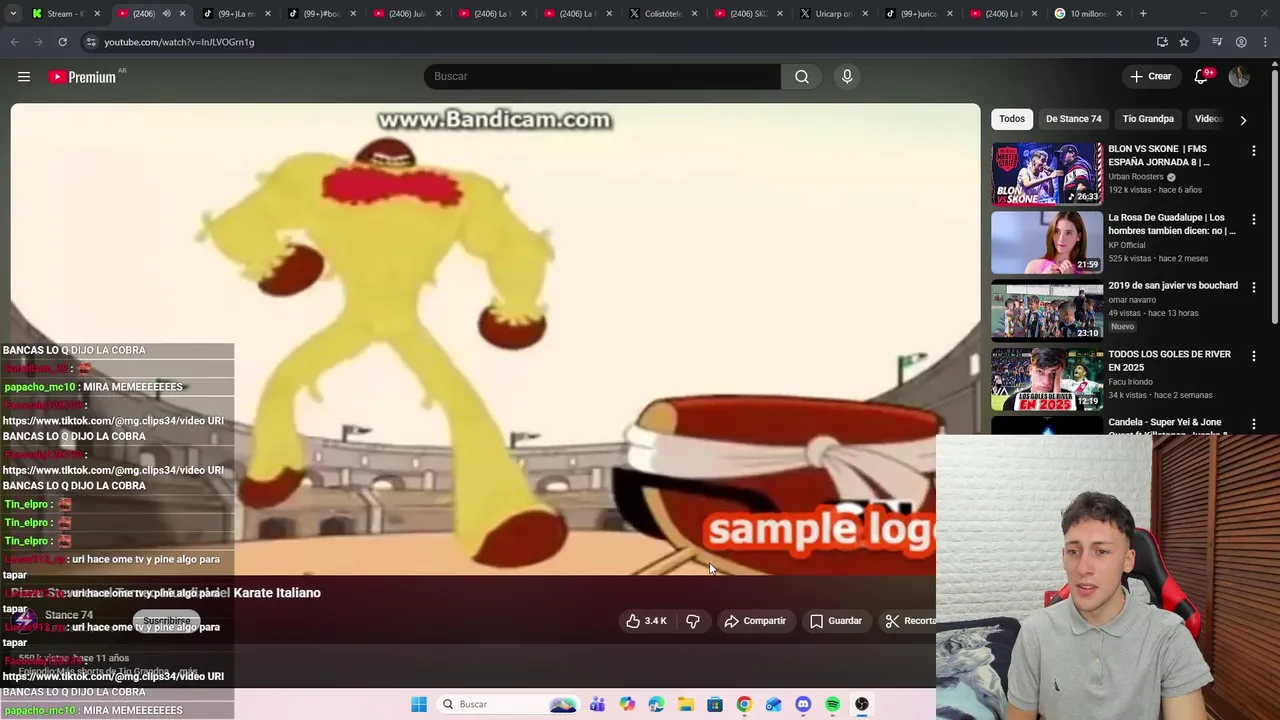This screenshot has height=720, width=1280.
Task: Open Microsoft Store from the taskbar
Action: (x=715, y=704)
